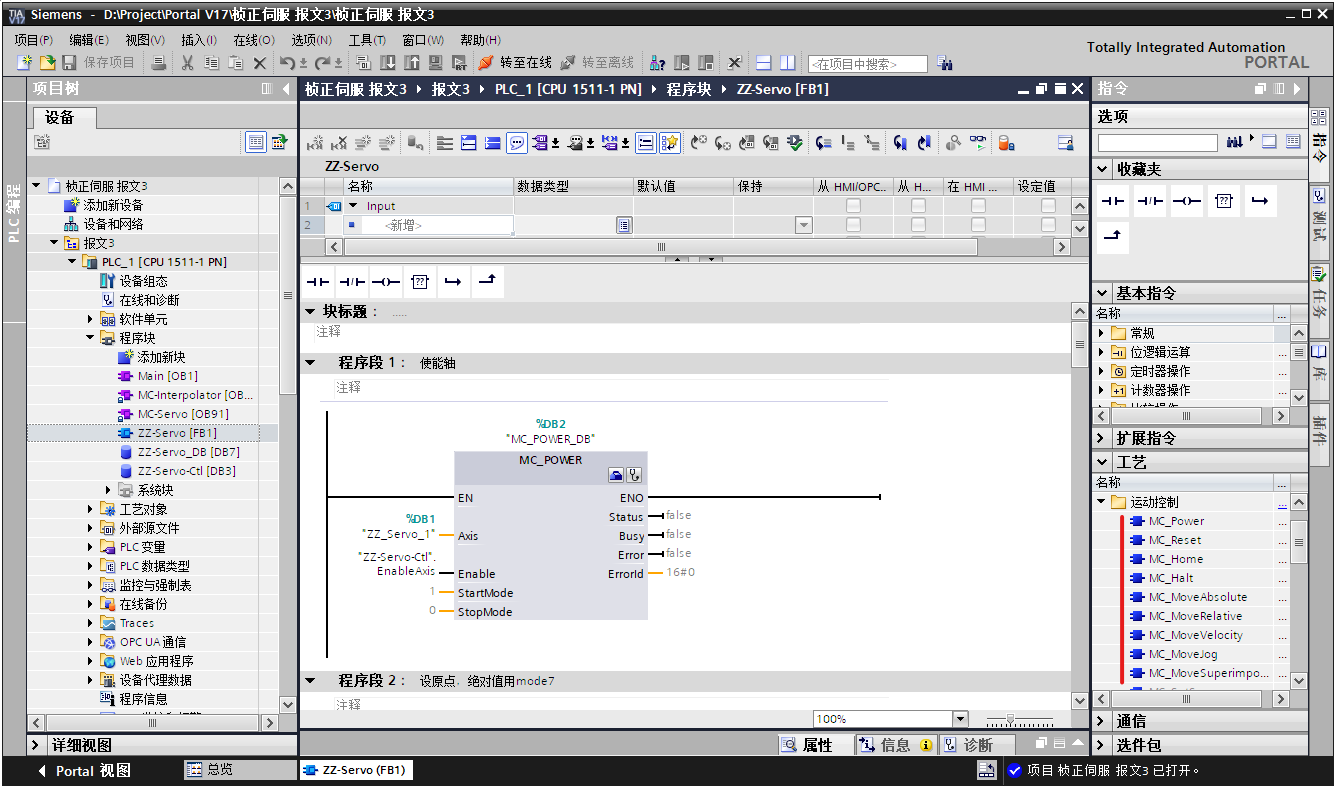Viewport: 1336px width, 788px height.
Task: Insert empty box from ladder favorites bar
Action: tap(420, 282)
